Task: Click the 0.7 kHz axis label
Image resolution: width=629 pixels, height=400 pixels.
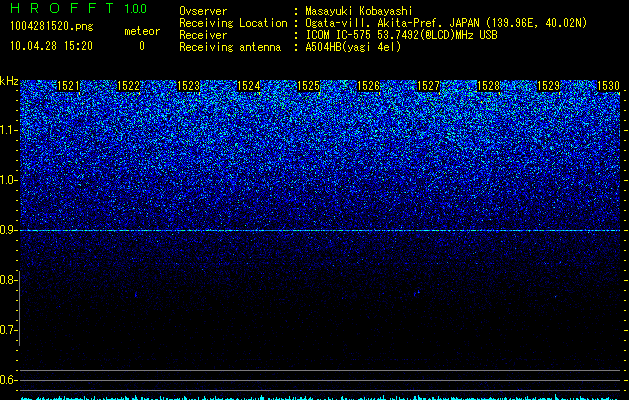Action: 7,330
